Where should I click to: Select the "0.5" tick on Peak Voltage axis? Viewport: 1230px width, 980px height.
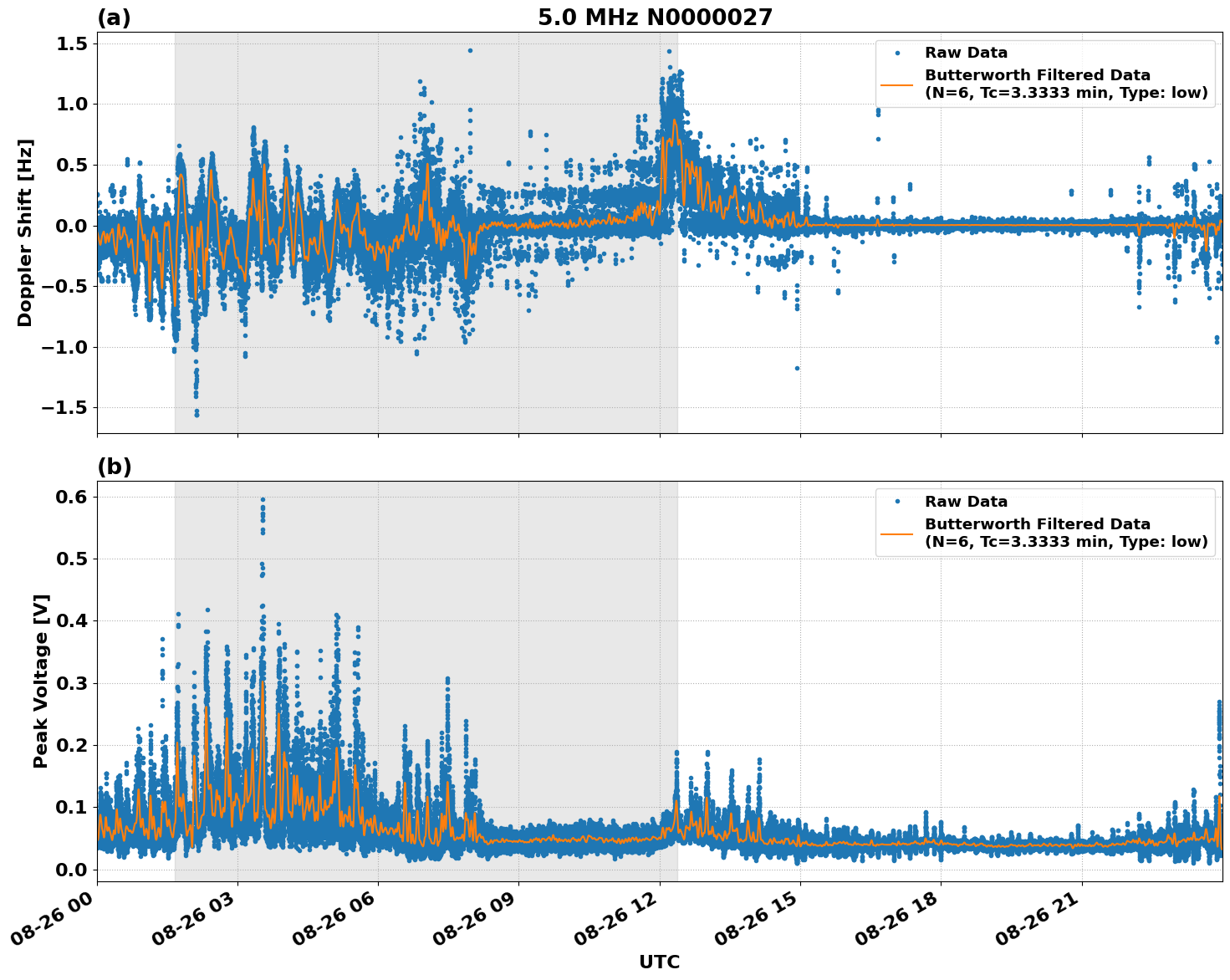(x=71, y=559)
